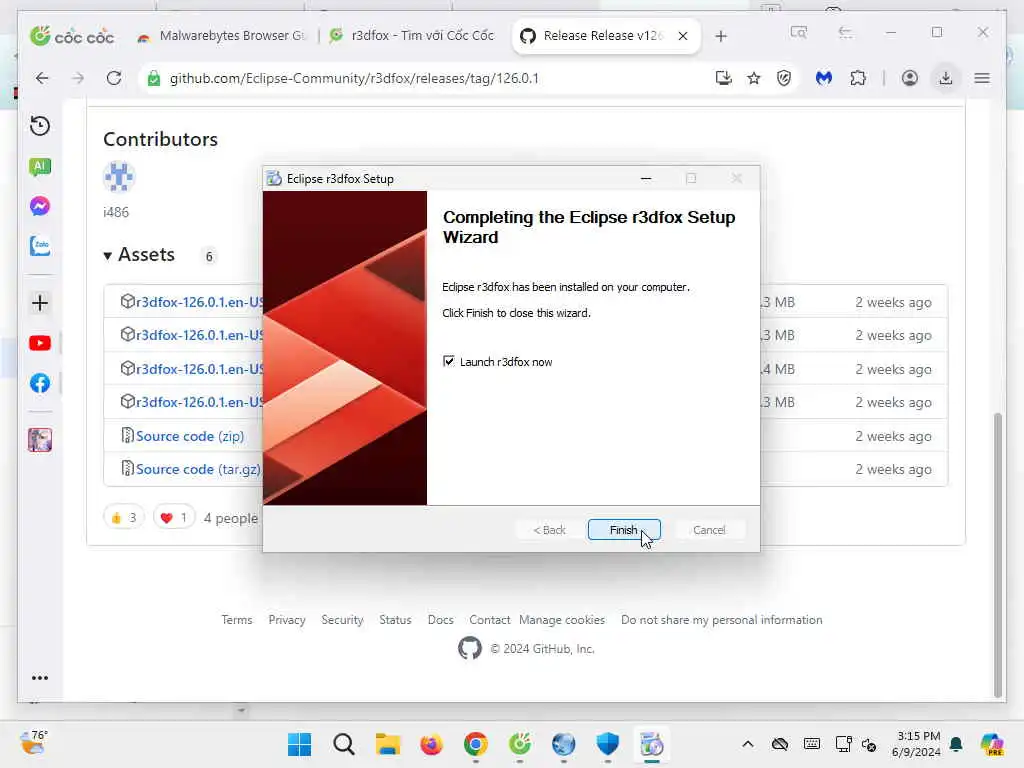Open YouTube in the sidebar
This screenshot has height=768, width=1024.
(40, 343)
